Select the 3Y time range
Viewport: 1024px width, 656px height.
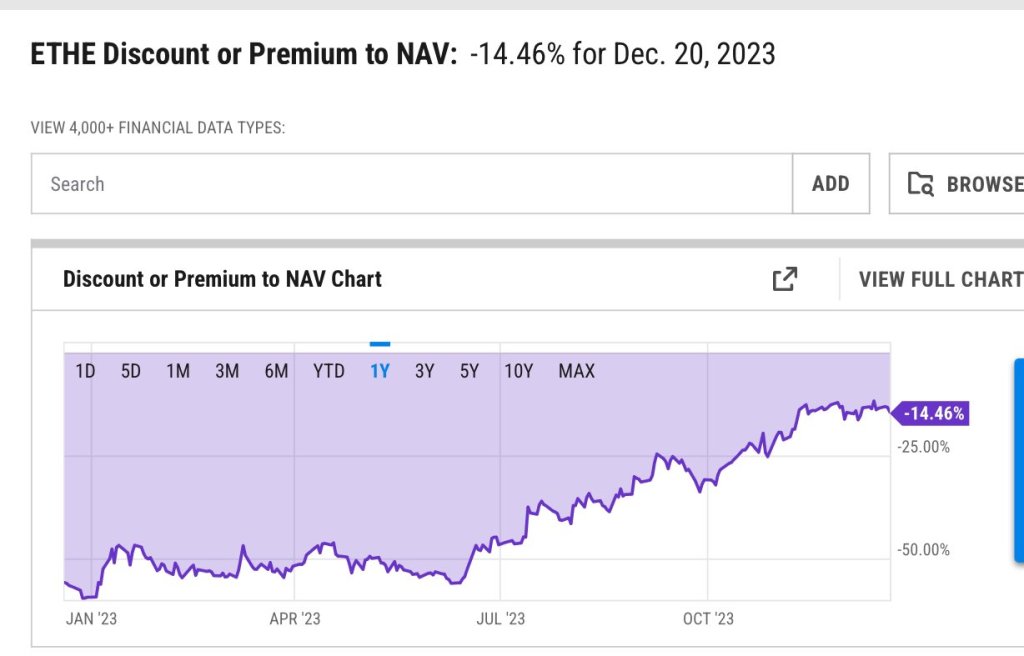(x=423, y=370)
